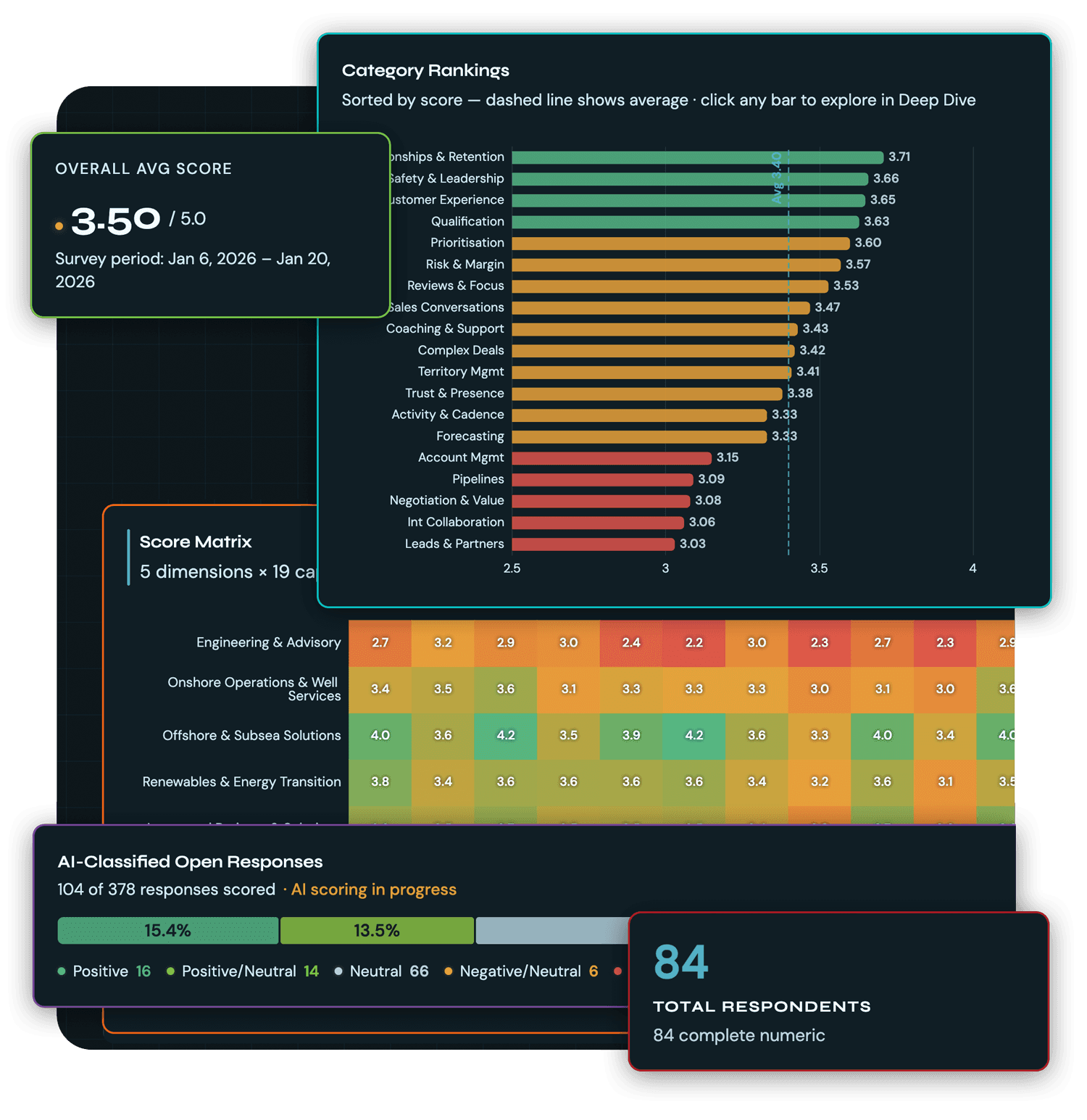This screenshot has height=1120, width=1087.
Task: Click the Avg 3.40 dashed line label
Action: click(777, 178)
